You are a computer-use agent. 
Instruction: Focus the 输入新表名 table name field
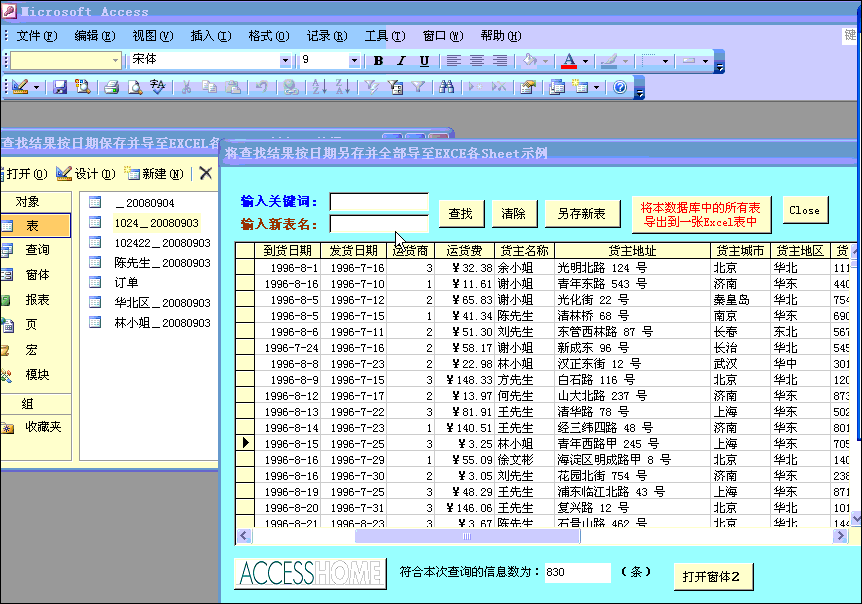(x=379, y=224)
